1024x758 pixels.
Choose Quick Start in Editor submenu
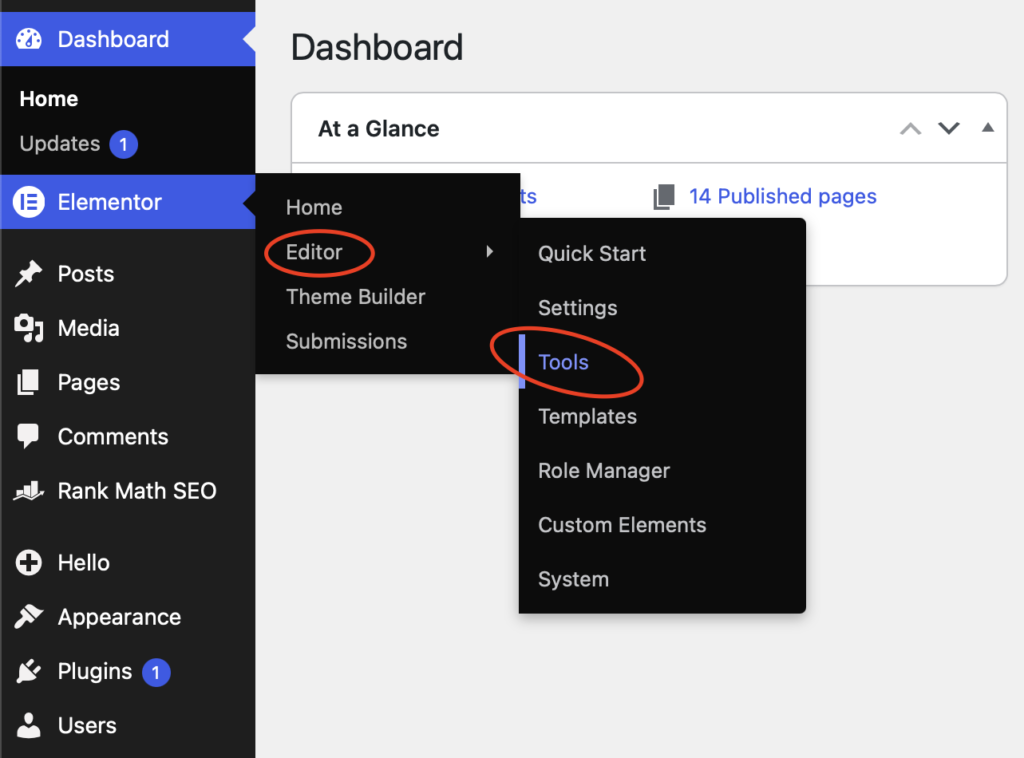592,253
